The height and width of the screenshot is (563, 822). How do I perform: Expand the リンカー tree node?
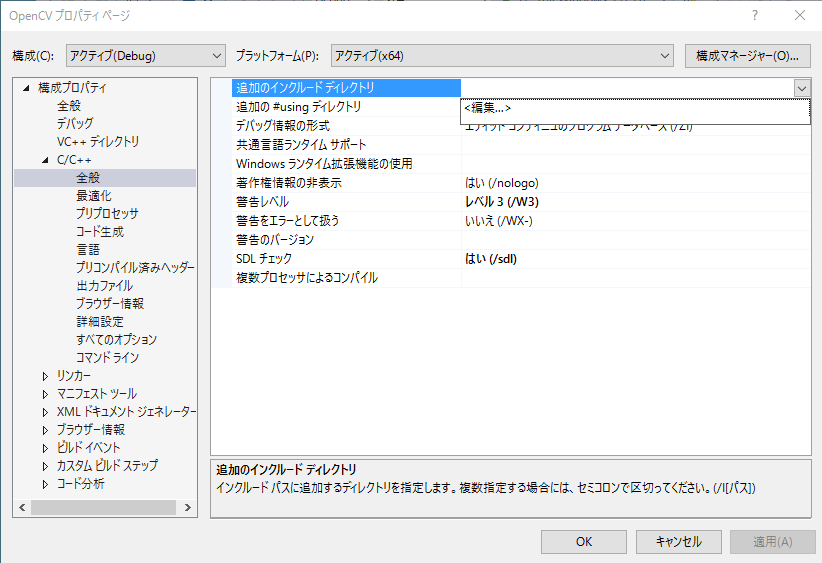coord(46,376)
